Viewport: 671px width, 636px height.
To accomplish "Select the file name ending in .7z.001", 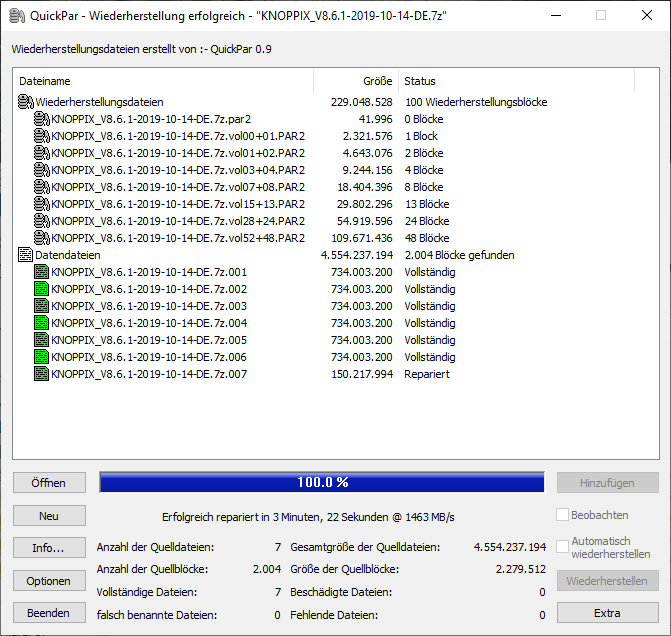I will 149,272.
